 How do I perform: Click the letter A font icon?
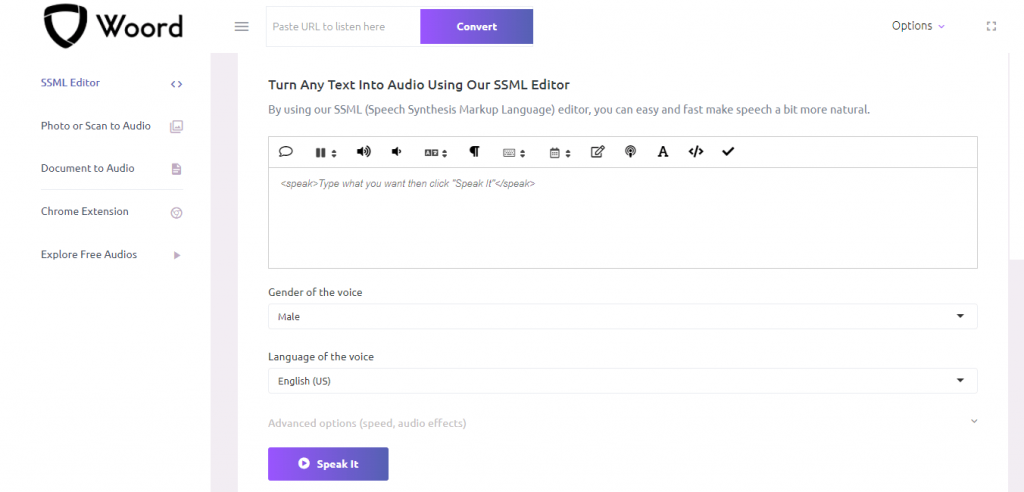pyautogui.click(x=663, y=152)
